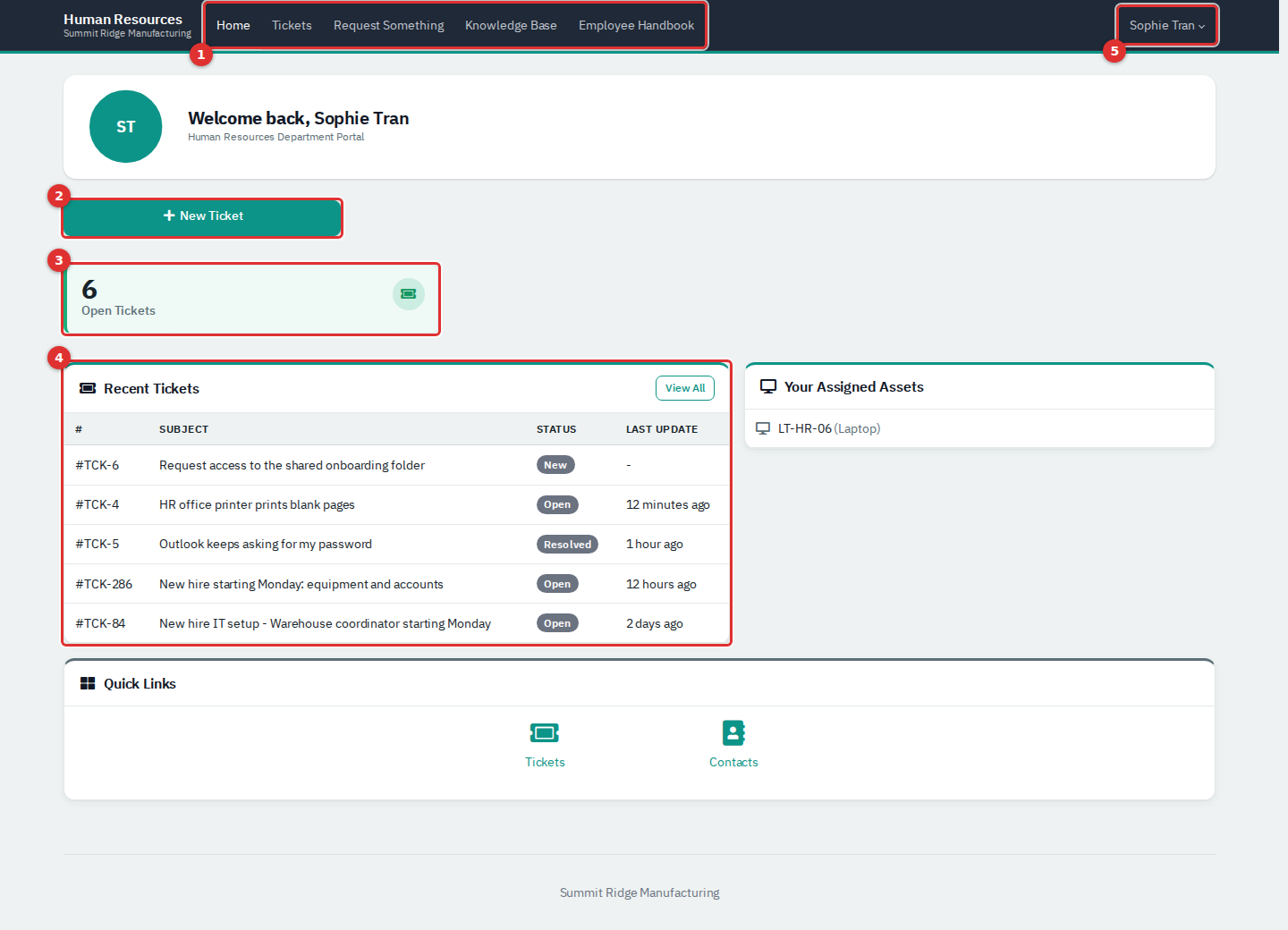Click the ST avatar circle
Screen dimensions: 1288x930
pyautogui.click(x=126, y=127)
